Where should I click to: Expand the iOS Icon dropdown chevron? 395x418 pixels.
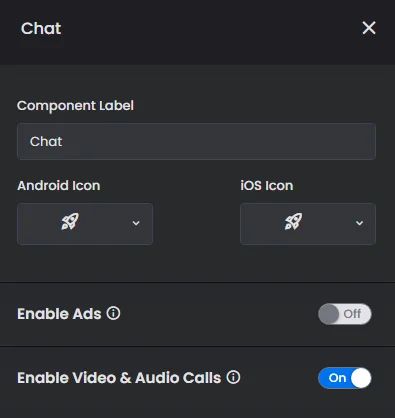(x=359, y=223)
